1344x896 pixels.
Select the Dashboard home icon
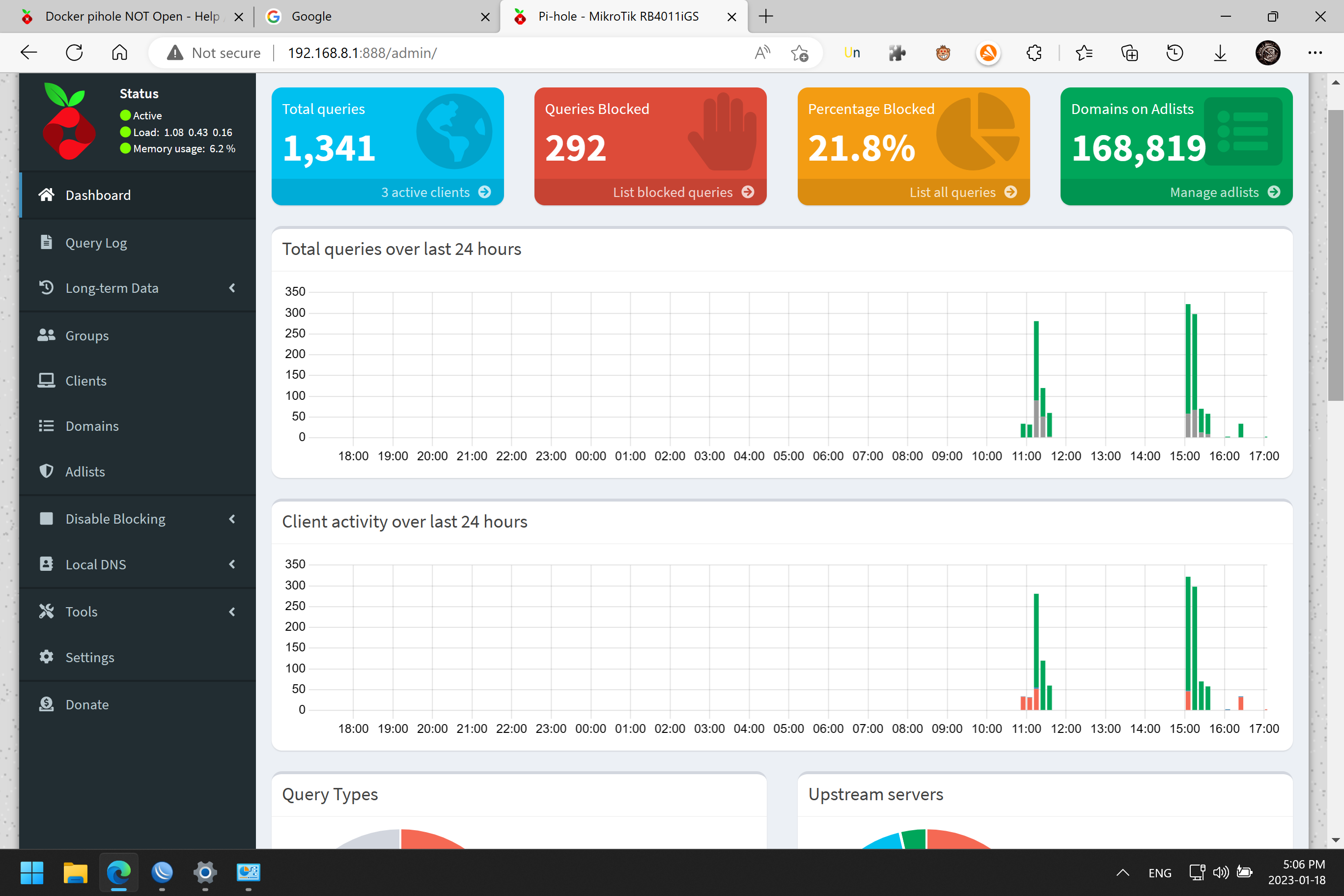click(46, 195)
